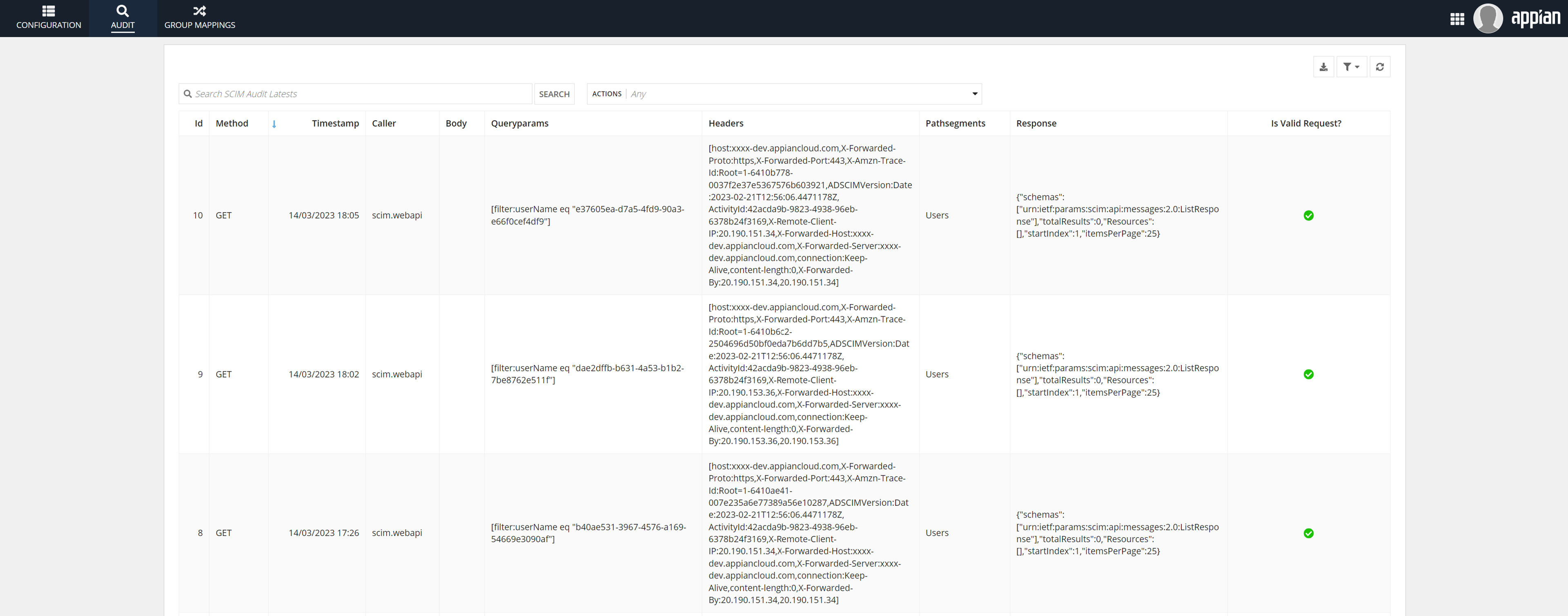Screen dimensions: 1568x616
Task: Select timestamp 14/03/2023 17:26
Action: 324,533
